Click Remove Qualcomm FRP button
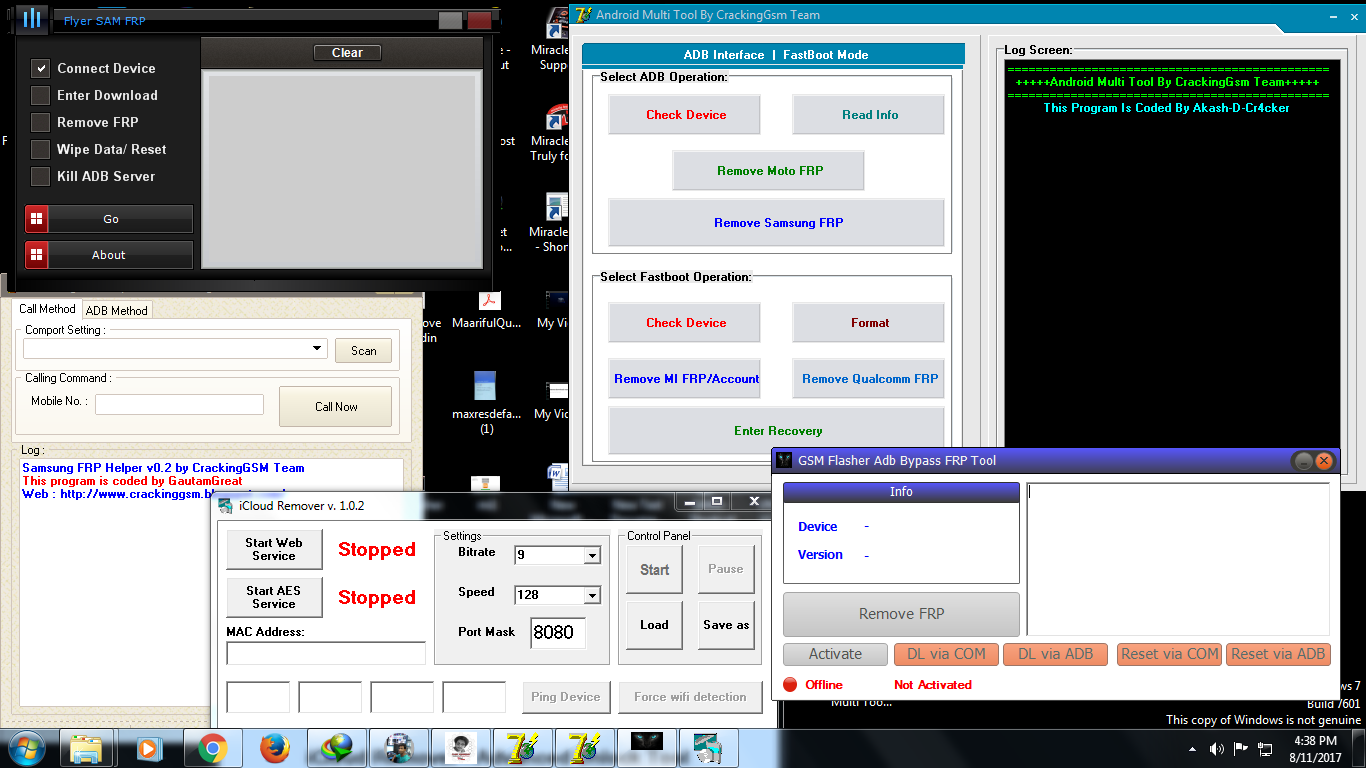This screenshot has width=1366, height=768. pos(869,379)
